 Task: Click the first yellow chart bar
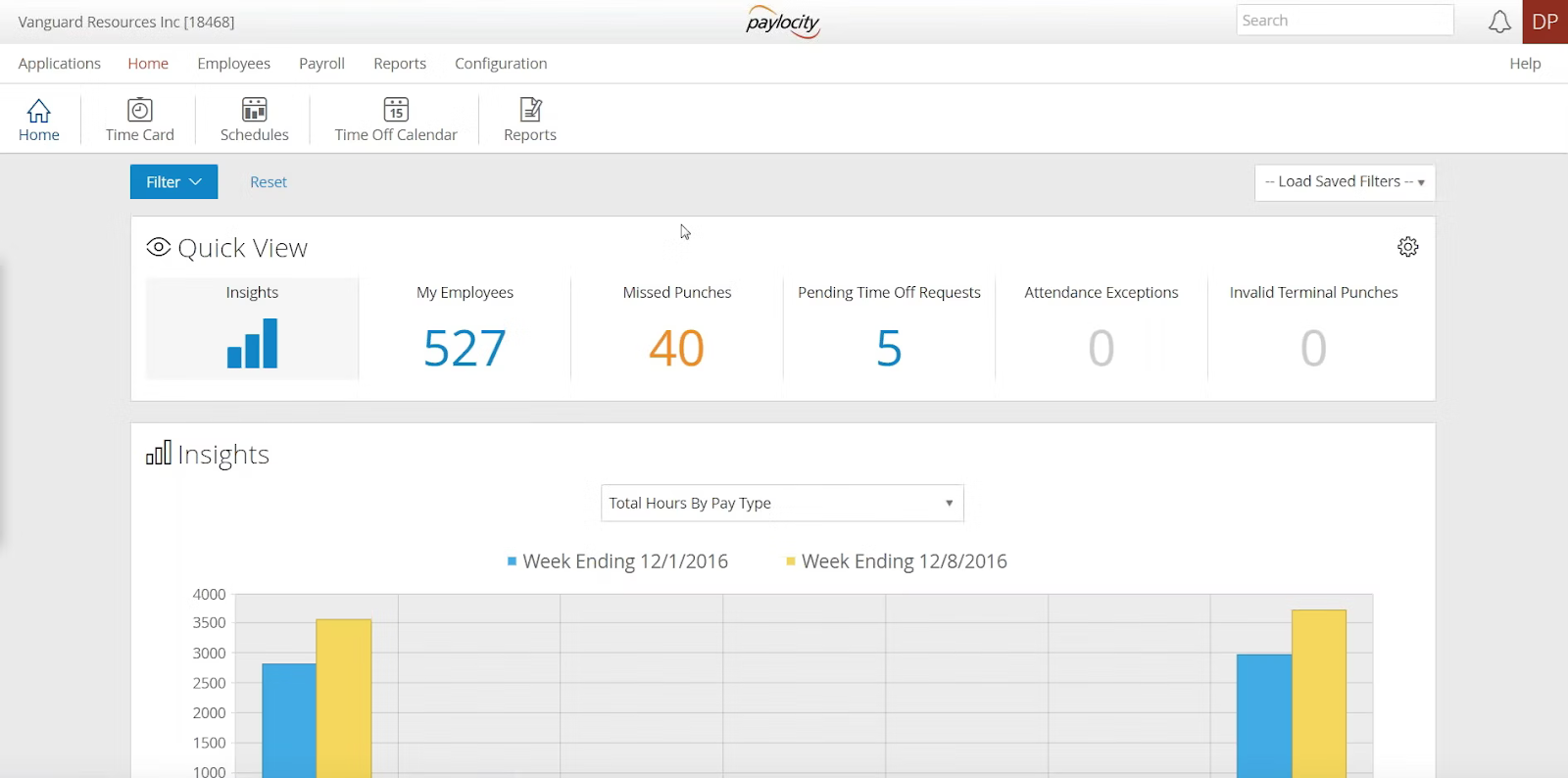tap(344, 698)
